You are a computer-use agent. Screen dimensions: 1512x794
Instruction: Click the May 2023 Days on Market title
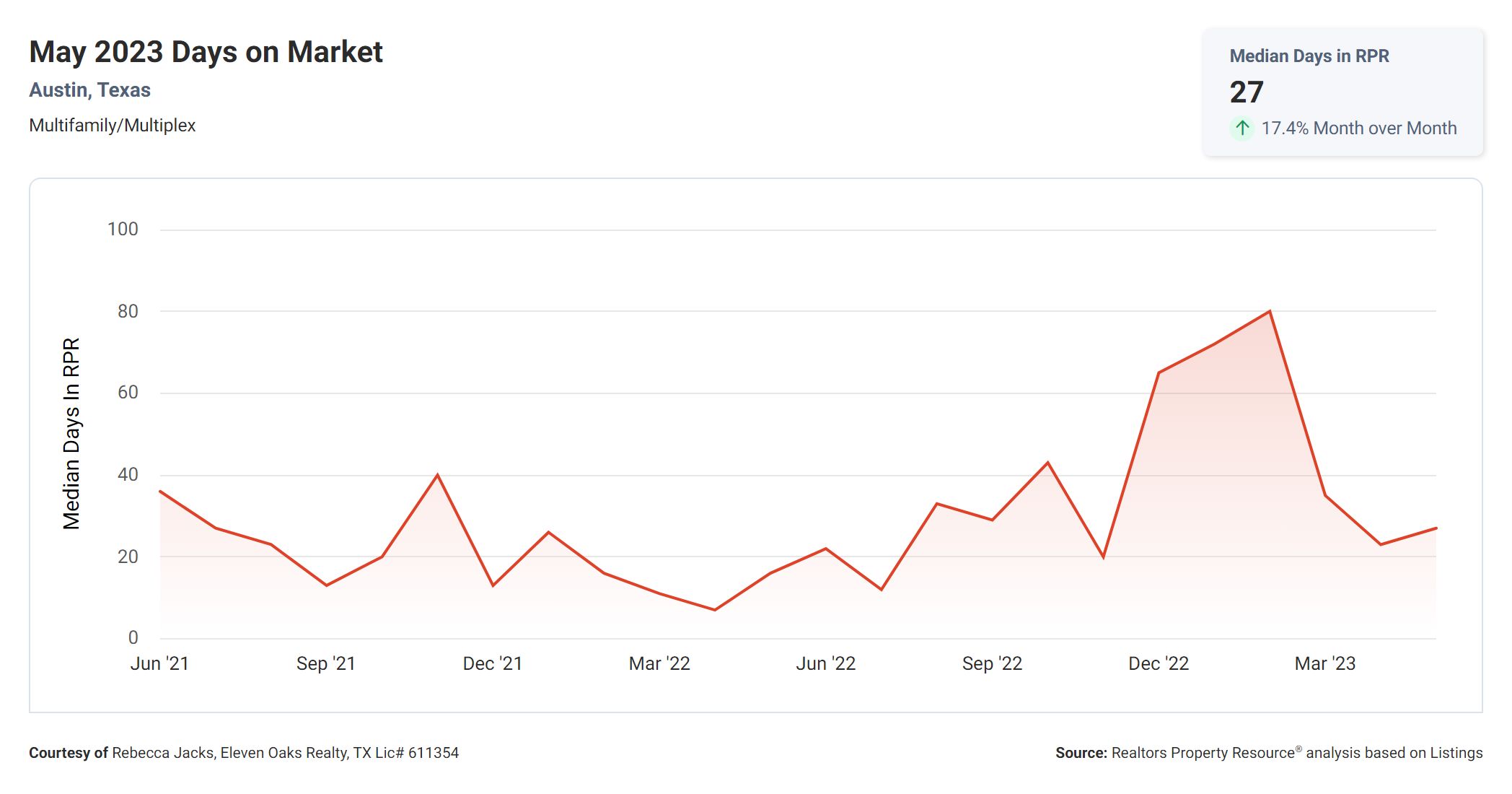(x=206, y=52)
